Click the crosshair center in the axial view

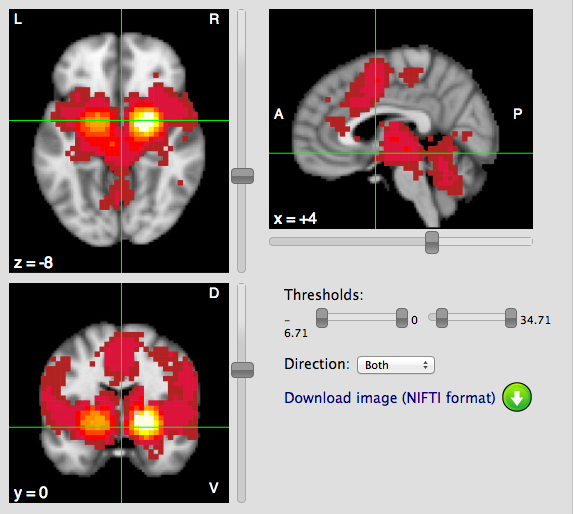(x=122, y=120)
